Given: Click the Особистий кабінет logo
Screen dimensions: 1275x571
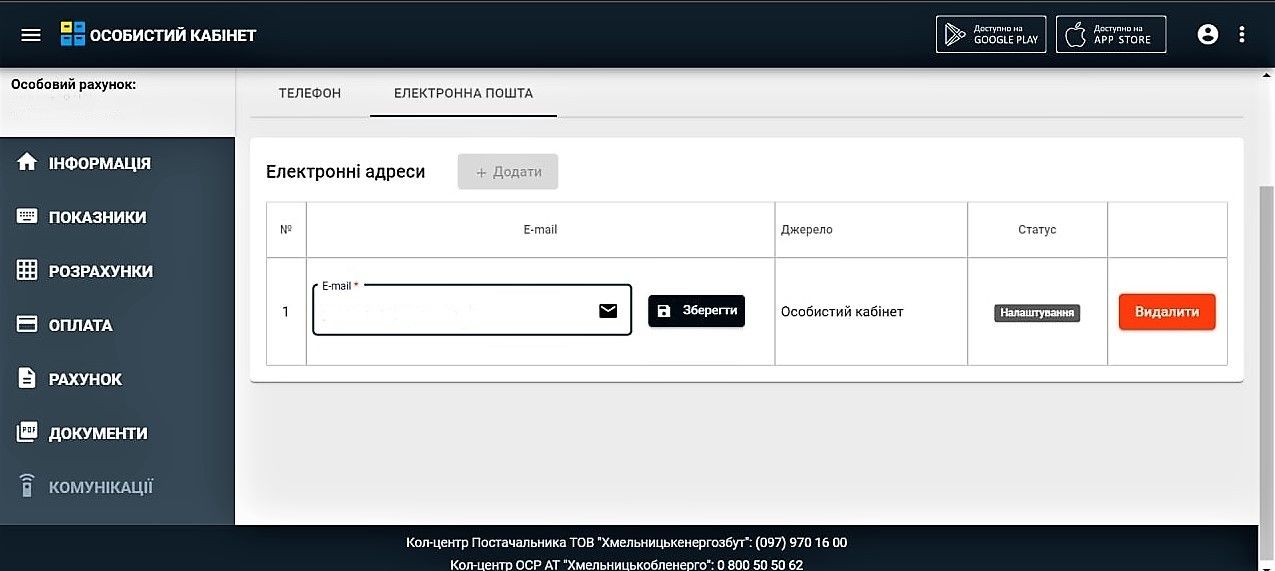Looking at the screenshot, I should click(158, 35).
